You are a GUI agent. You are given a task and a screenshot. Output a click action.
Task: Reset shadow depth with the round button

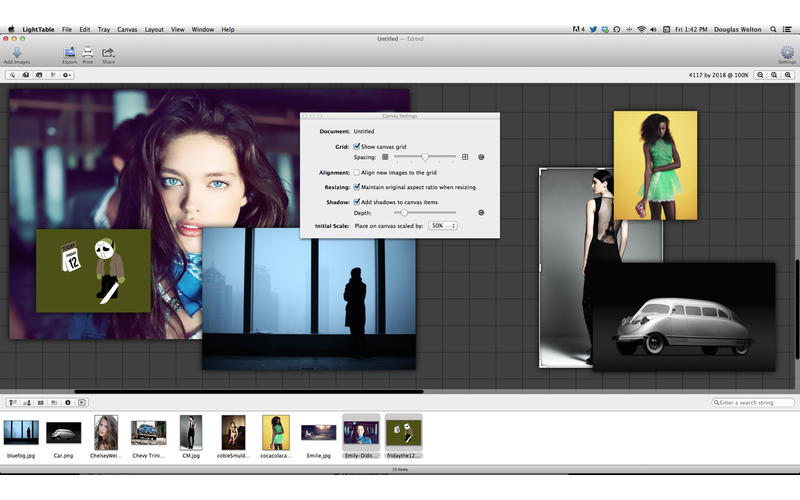click(x=481, y=212)
